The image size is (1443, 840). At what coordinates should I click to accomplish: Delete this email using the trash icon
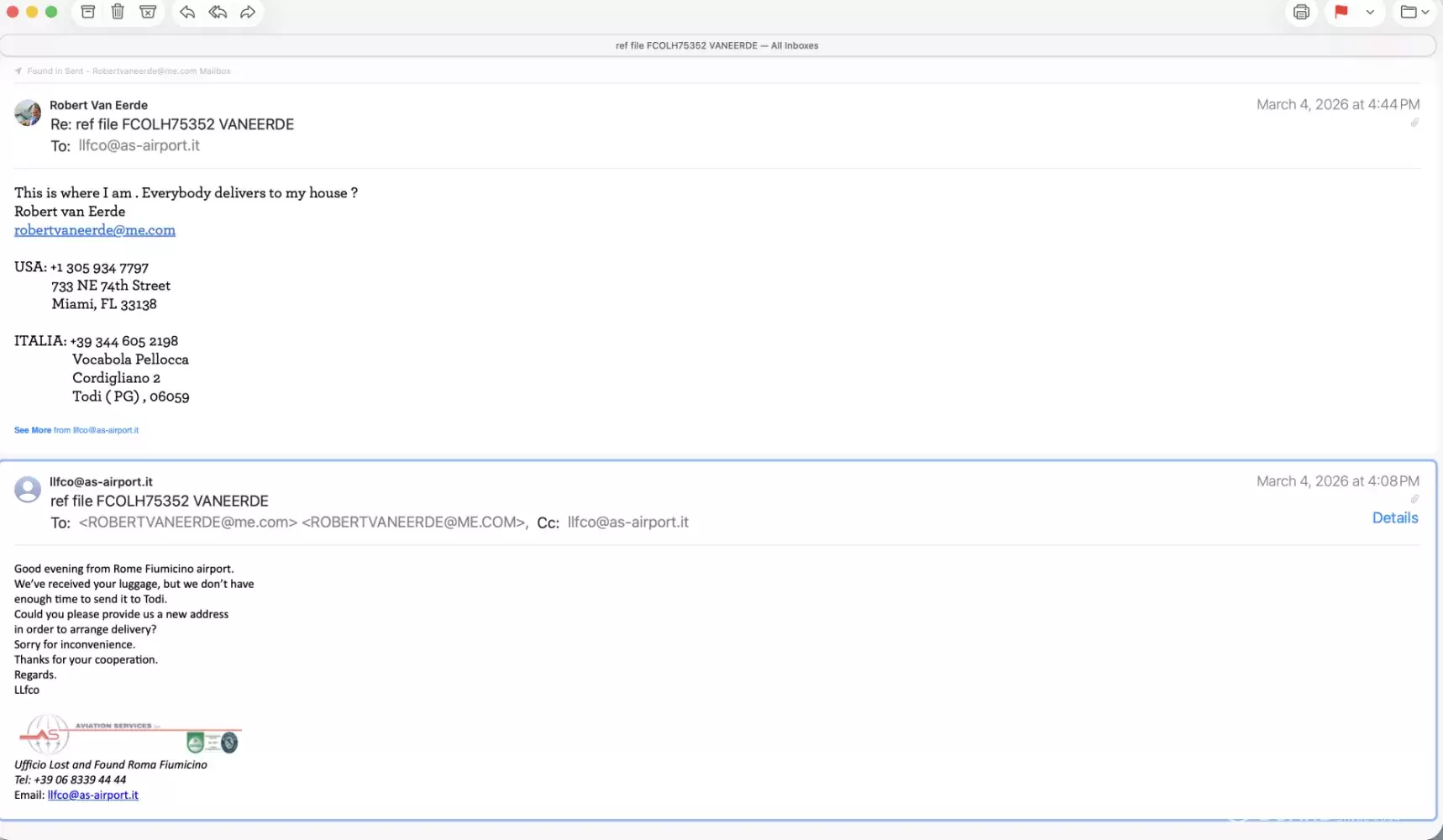[x=118, y=12]
